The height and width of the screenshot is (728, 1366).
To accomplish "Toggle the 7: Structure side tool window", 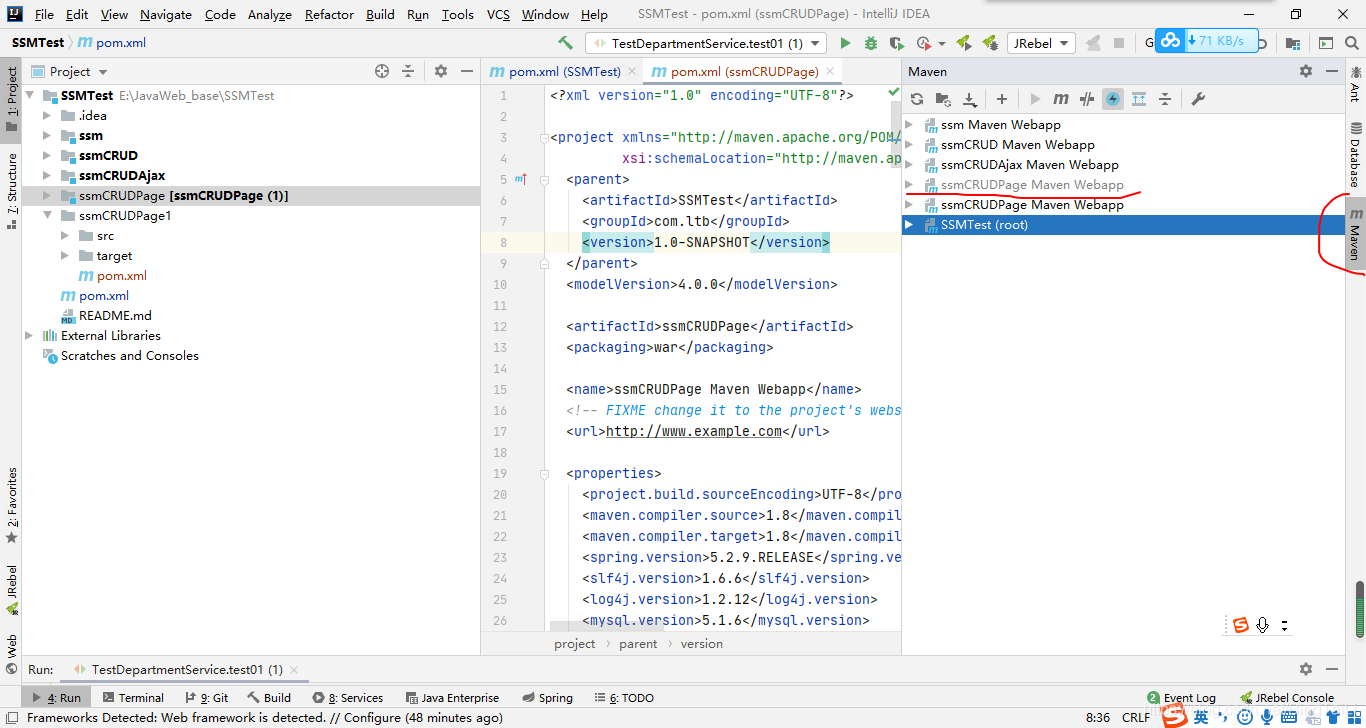I will [x=11, y=189].
